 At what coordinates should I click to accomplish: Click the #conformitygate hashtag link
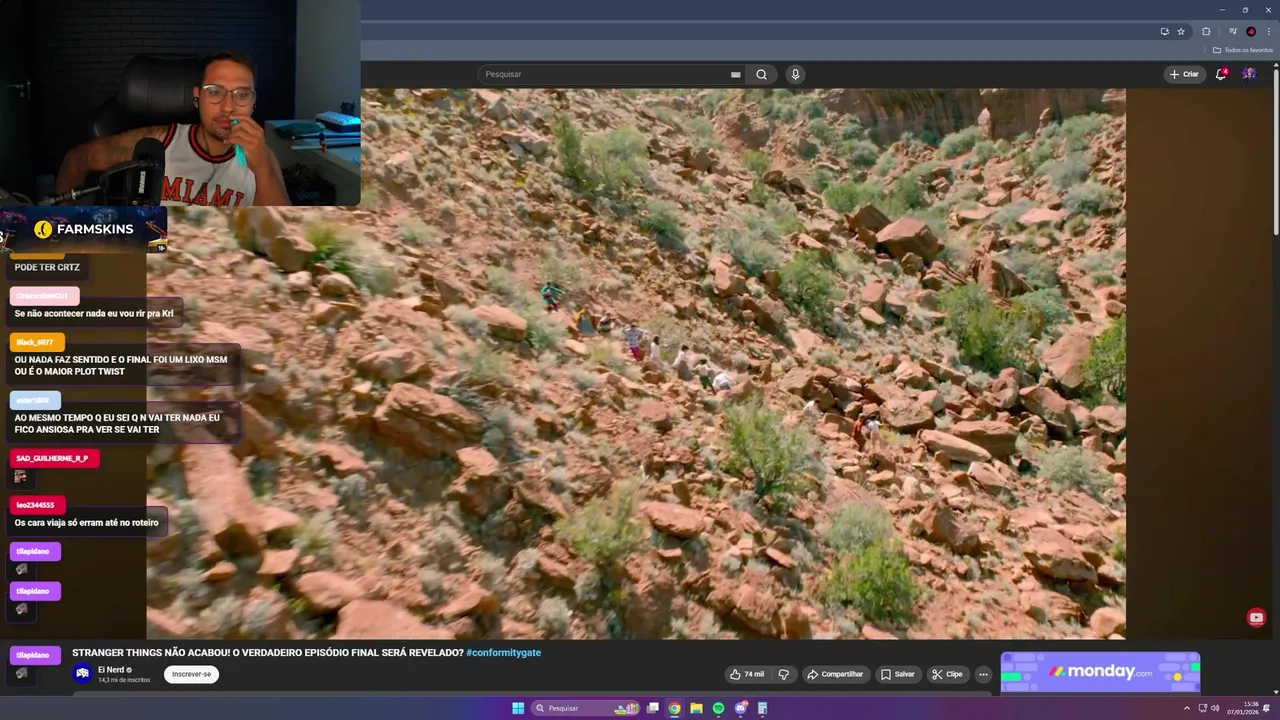pyautogui.click(x=503, y=652)
